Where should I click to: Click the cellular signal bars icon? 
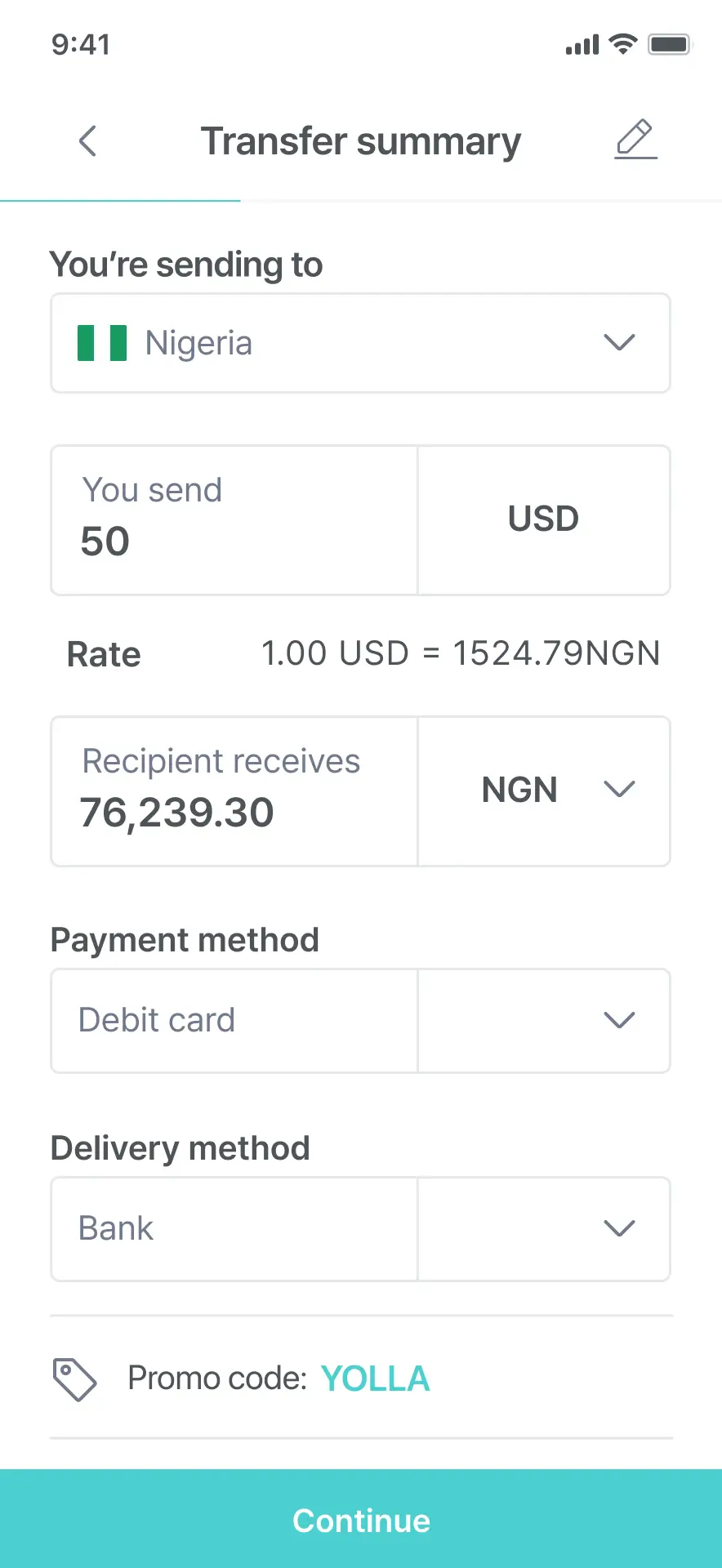point(582,45)
